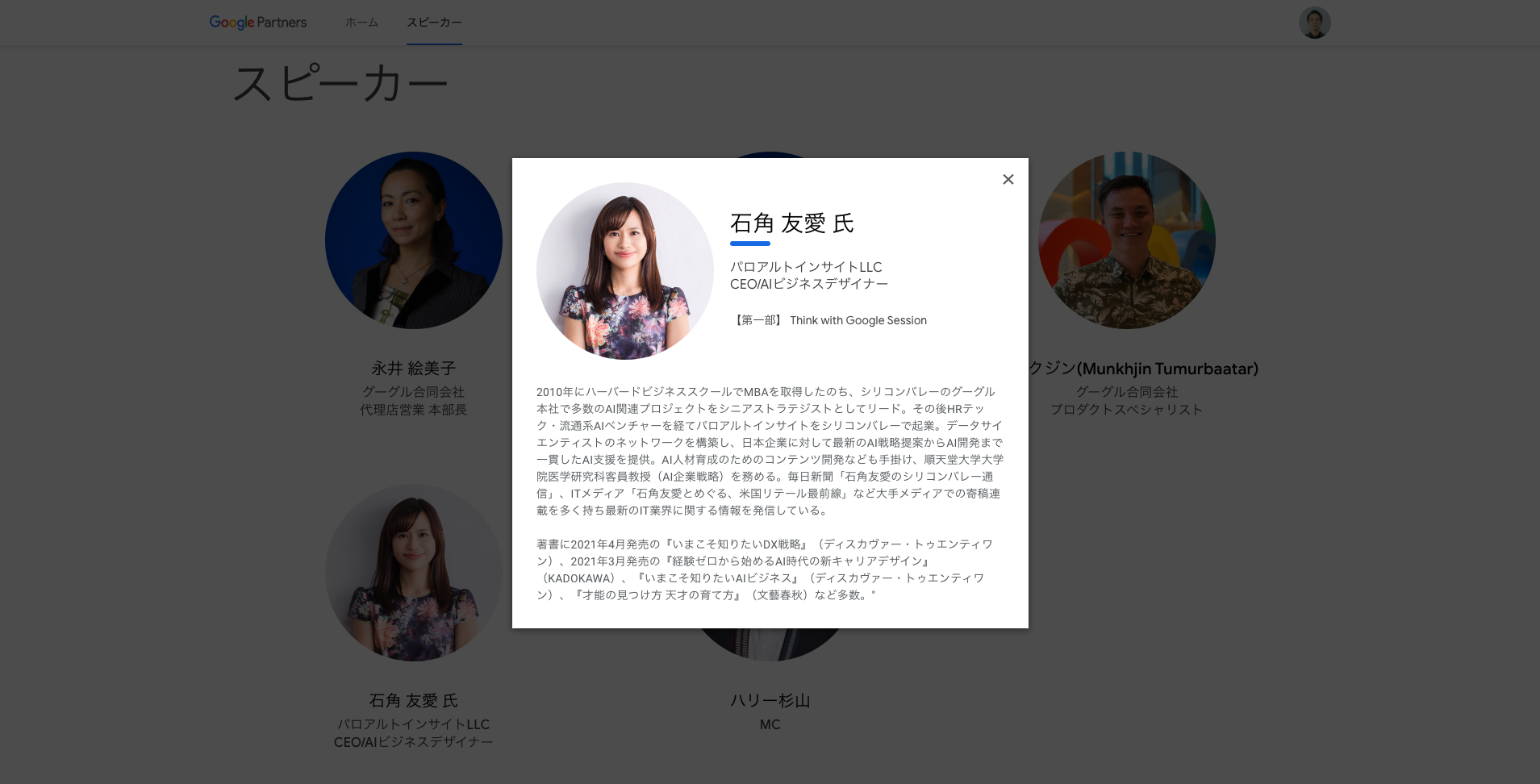Open the Google Partners logo link
The image size is (1540, 784).
coord(258,23)
